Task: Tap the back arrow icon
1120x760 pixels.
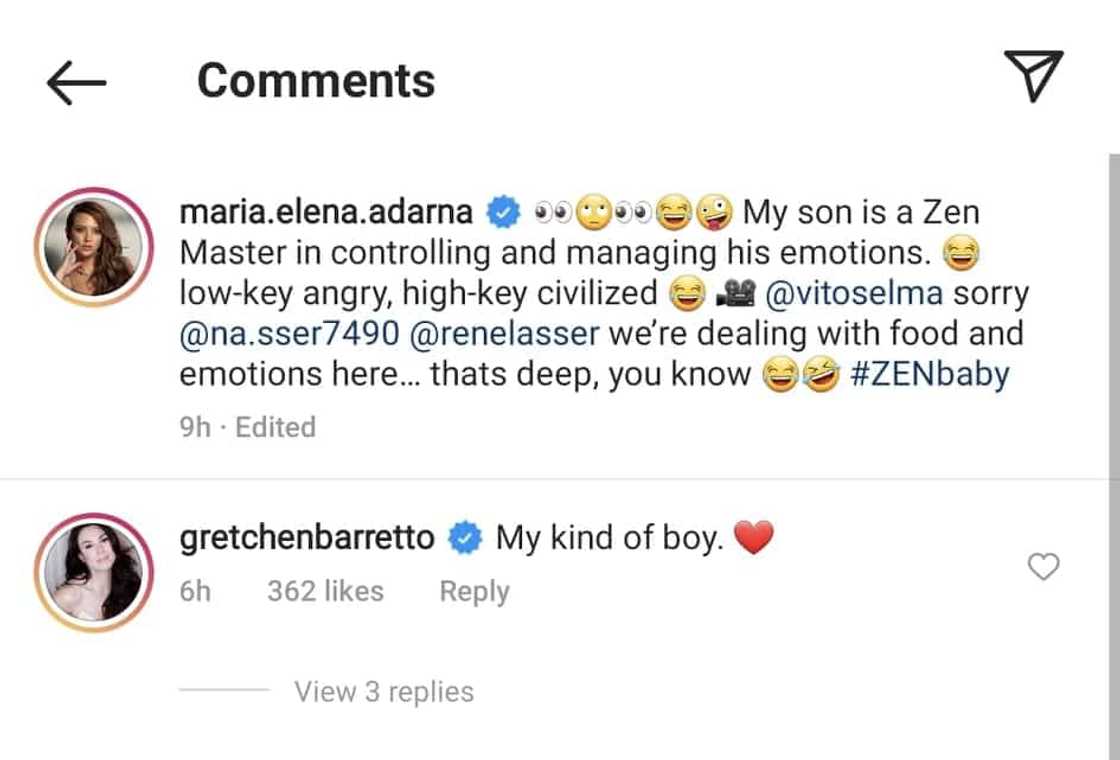Action: [76, 82]
